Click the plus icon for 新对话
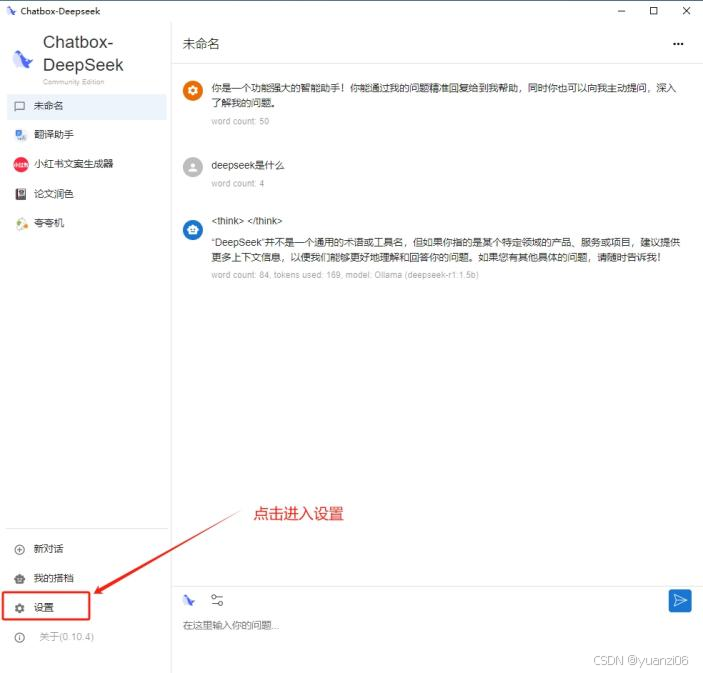 [x=20, y=549]
